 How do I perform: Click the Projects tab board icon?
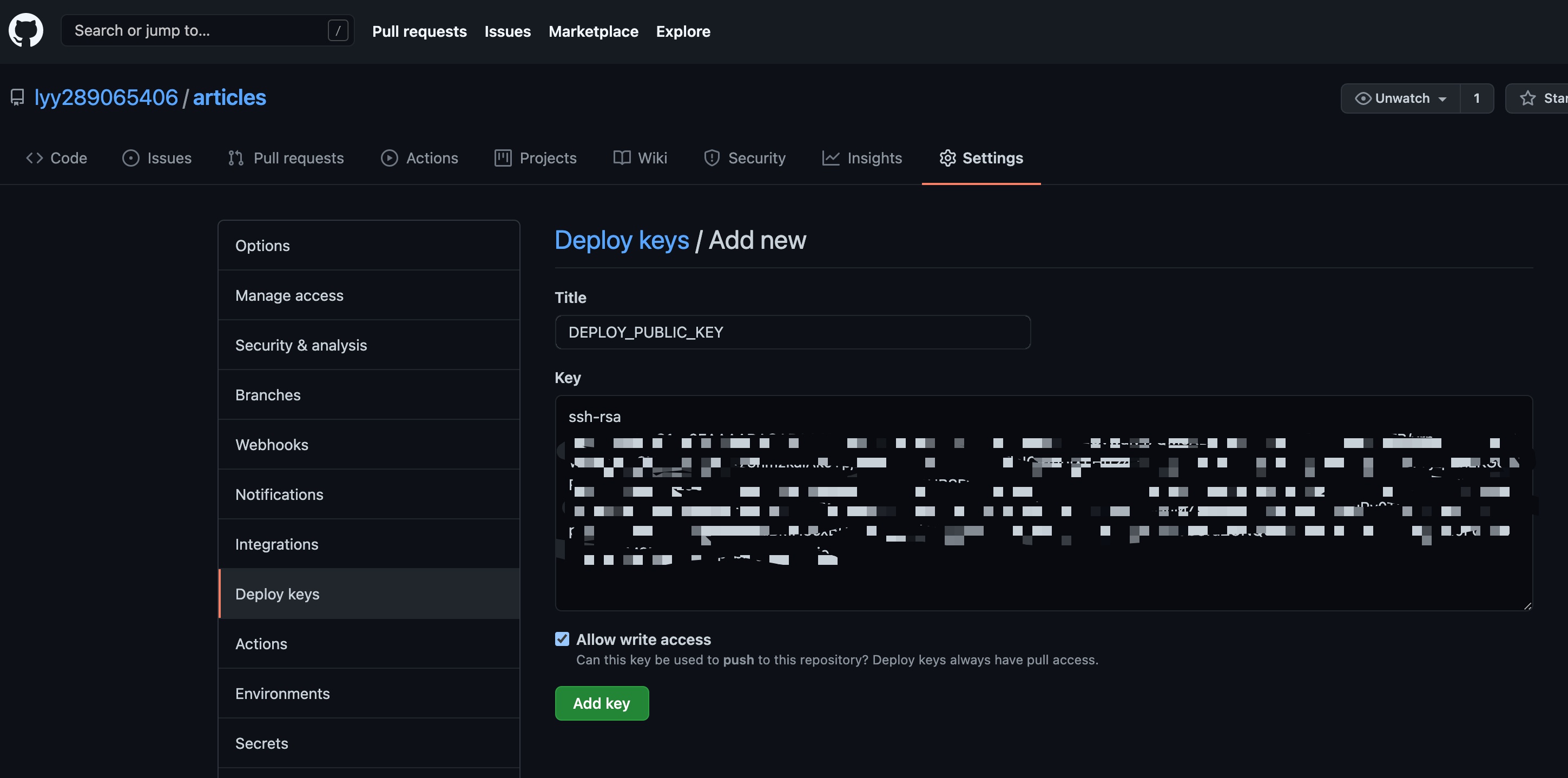coord(503,159)
